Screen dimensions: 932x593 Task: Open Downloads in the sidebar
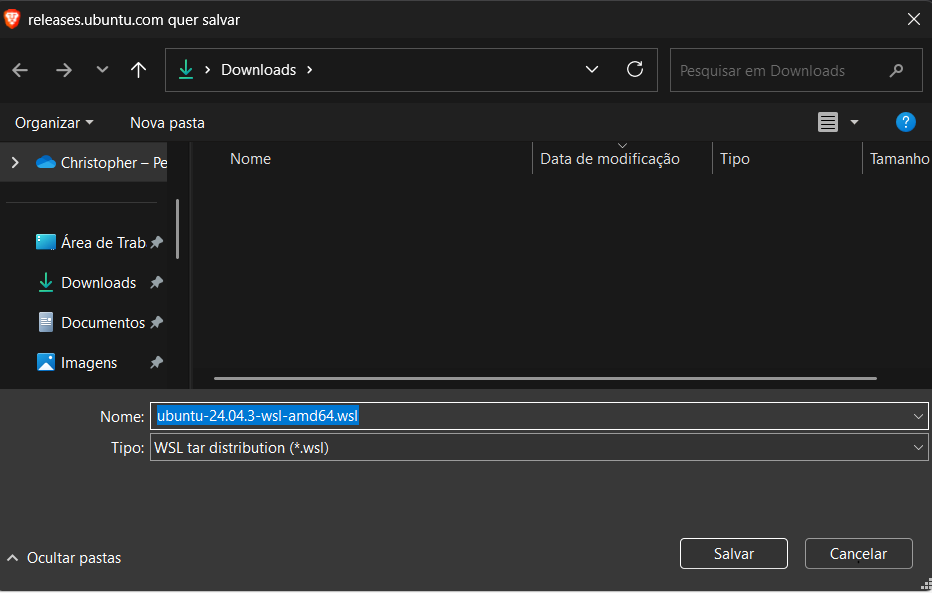pyautogui.click(x=87, y=283)
